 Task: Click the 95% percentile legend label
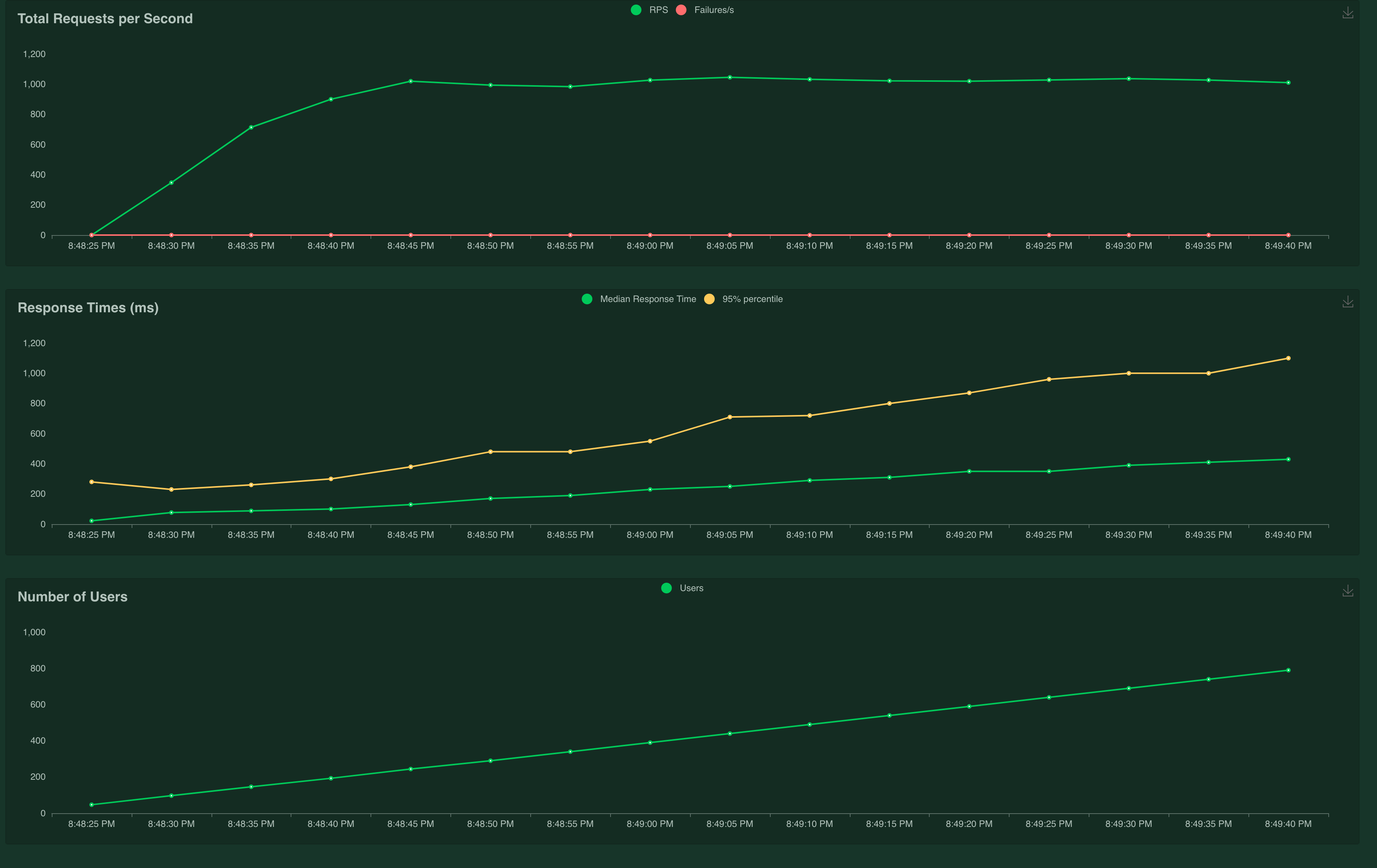click(752, 299)
